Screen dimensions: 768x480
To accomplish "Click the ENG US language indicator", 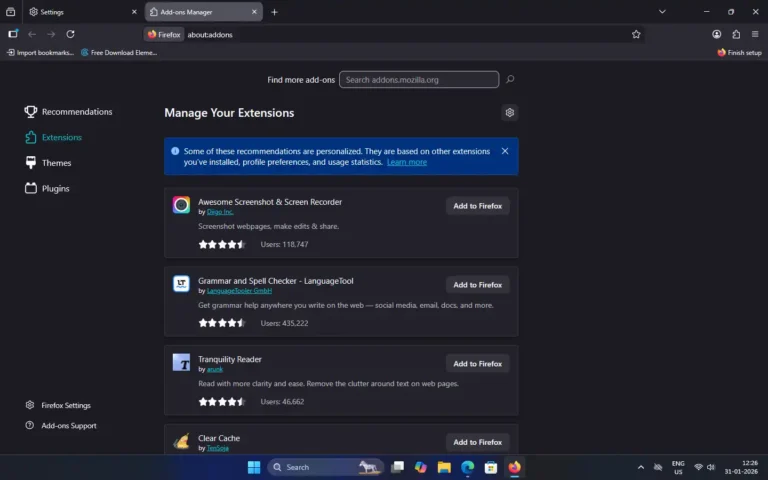I will [678, 467].
